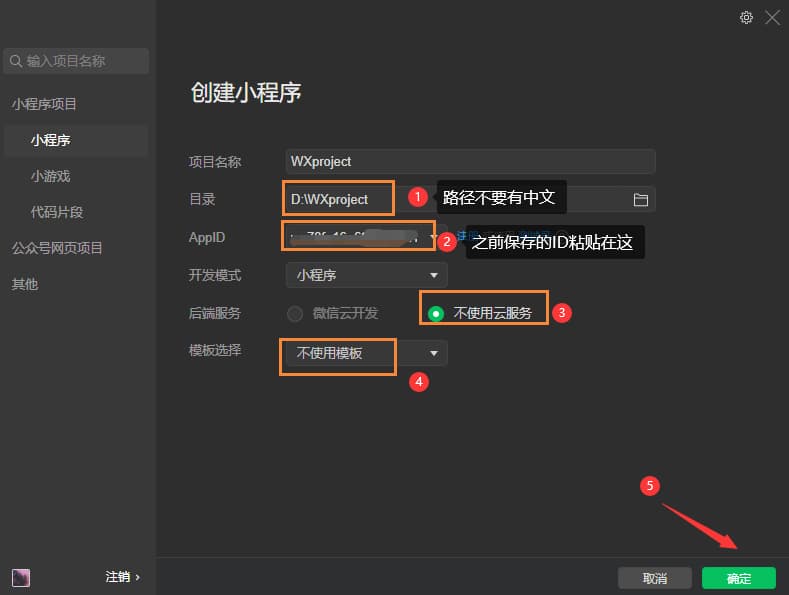
Task: Click the search magnifier icon
Action: tap(16, 61)
